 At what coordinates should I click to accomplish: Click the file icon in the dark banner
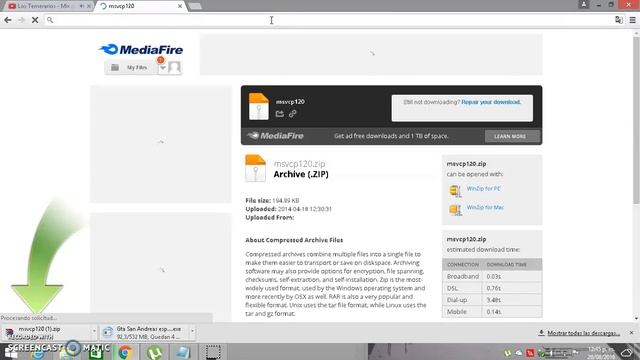(x=259, y=107)
